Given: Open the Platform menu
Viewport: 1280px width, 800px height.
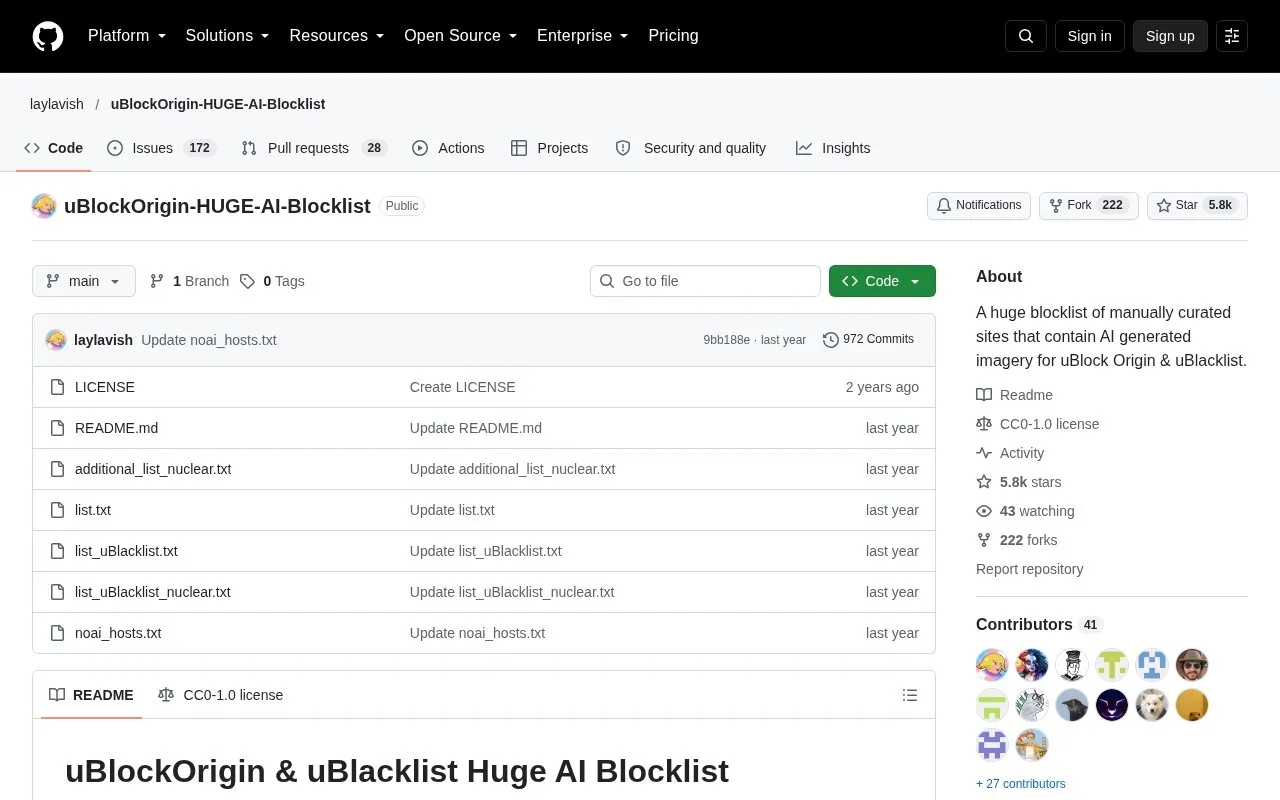Looking at the screenshot, I should click(x=127, y=36).
